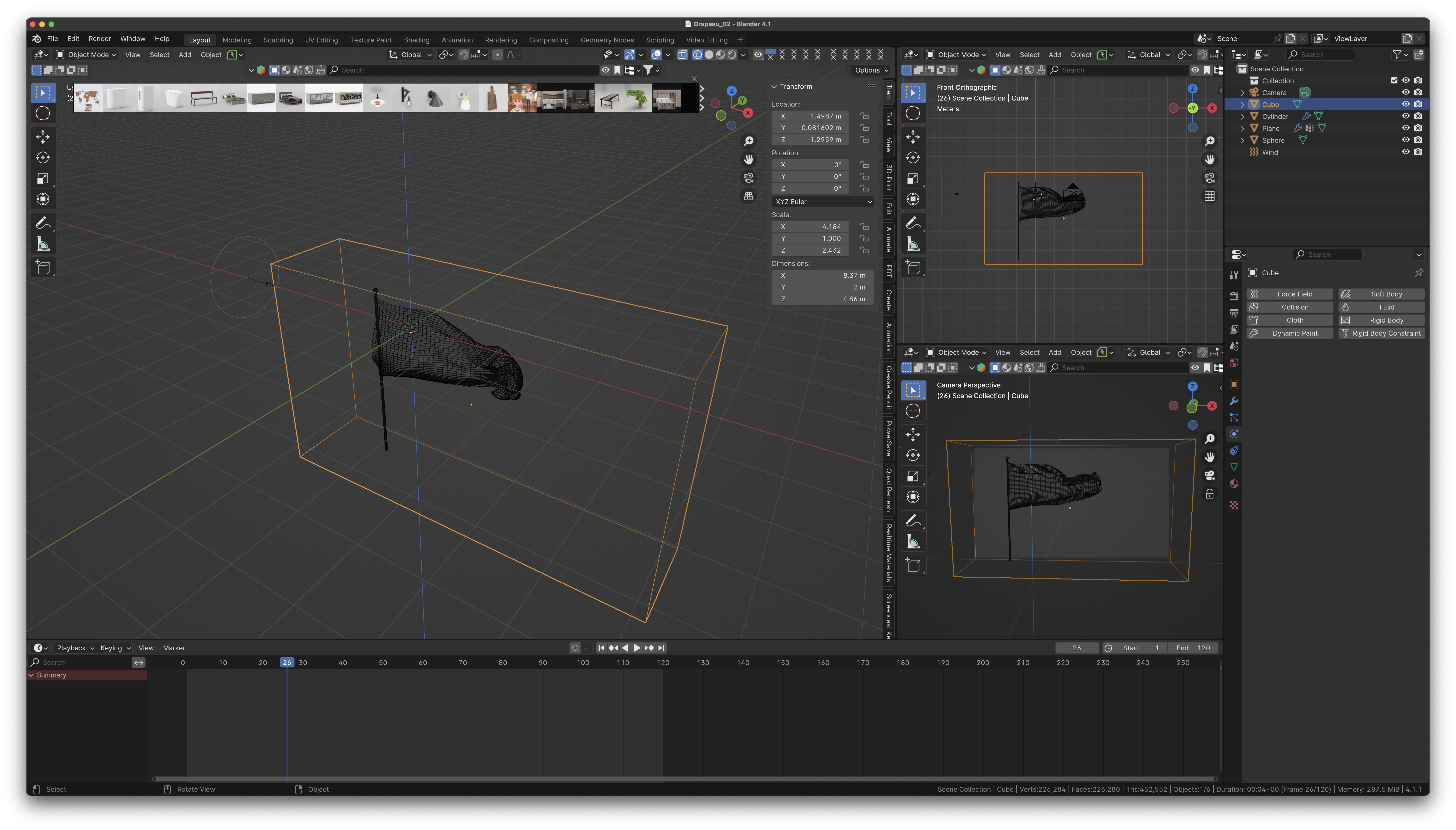
Task: Add a new collection in the outliner
Action: coord(1419,55)
